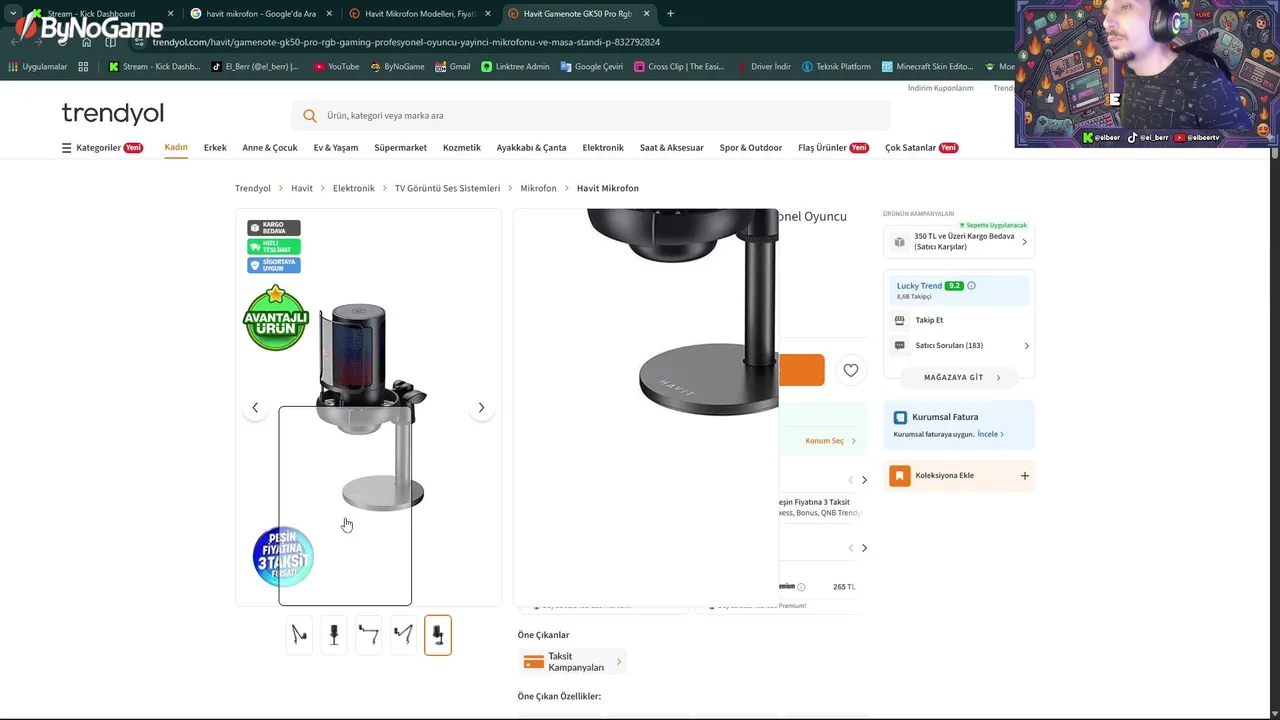Image resolution: width=1280 pixels, height=720 pixels.
Task: Click the tab groups grid icon in bookmarks bar
Action: click(x=83, y=67)
